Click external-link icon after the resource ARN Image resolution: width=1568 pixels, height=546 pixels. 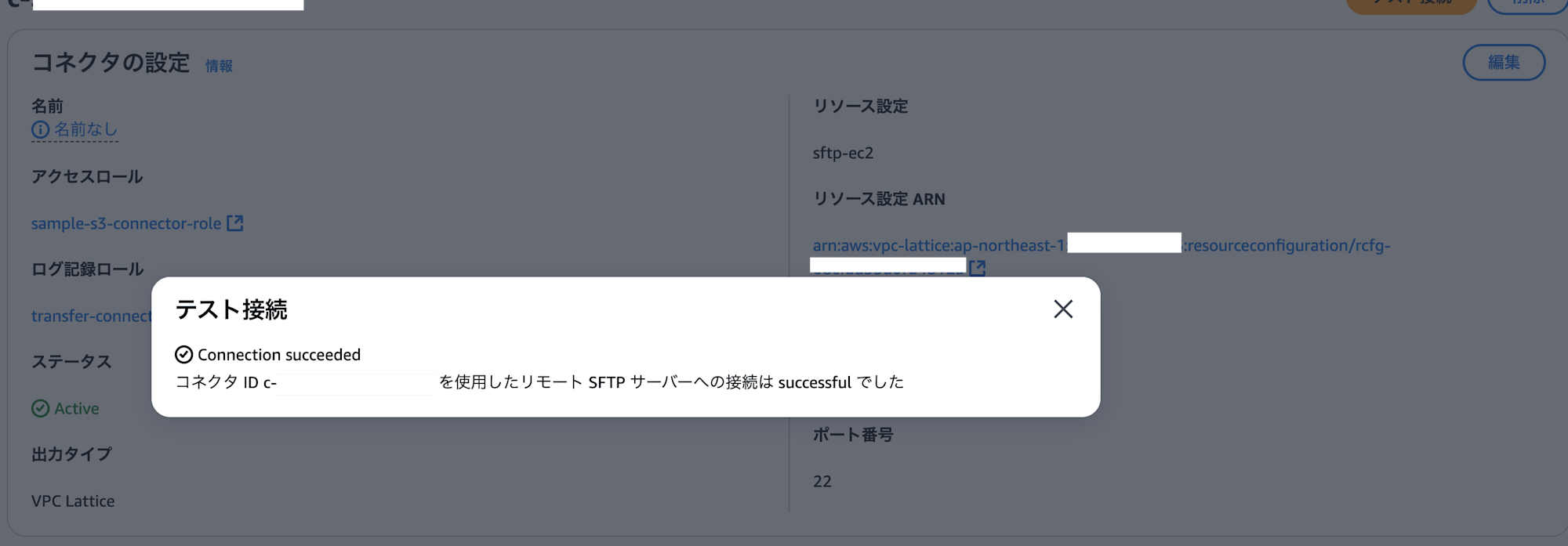point(977,269)
